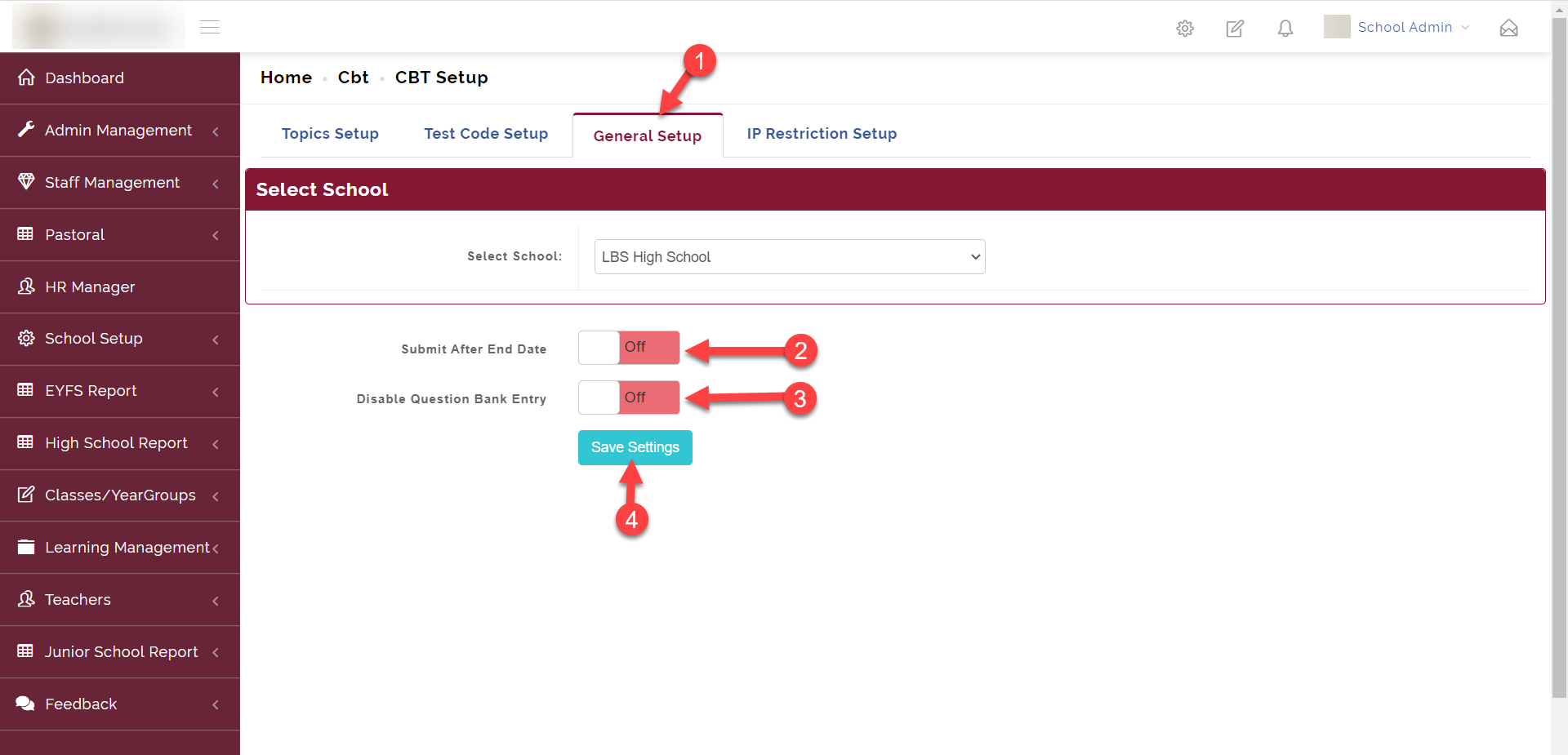Viewport: 1568px width, 755px height.
Task: Click the Dashboard home icon
Action: point(26,78)
